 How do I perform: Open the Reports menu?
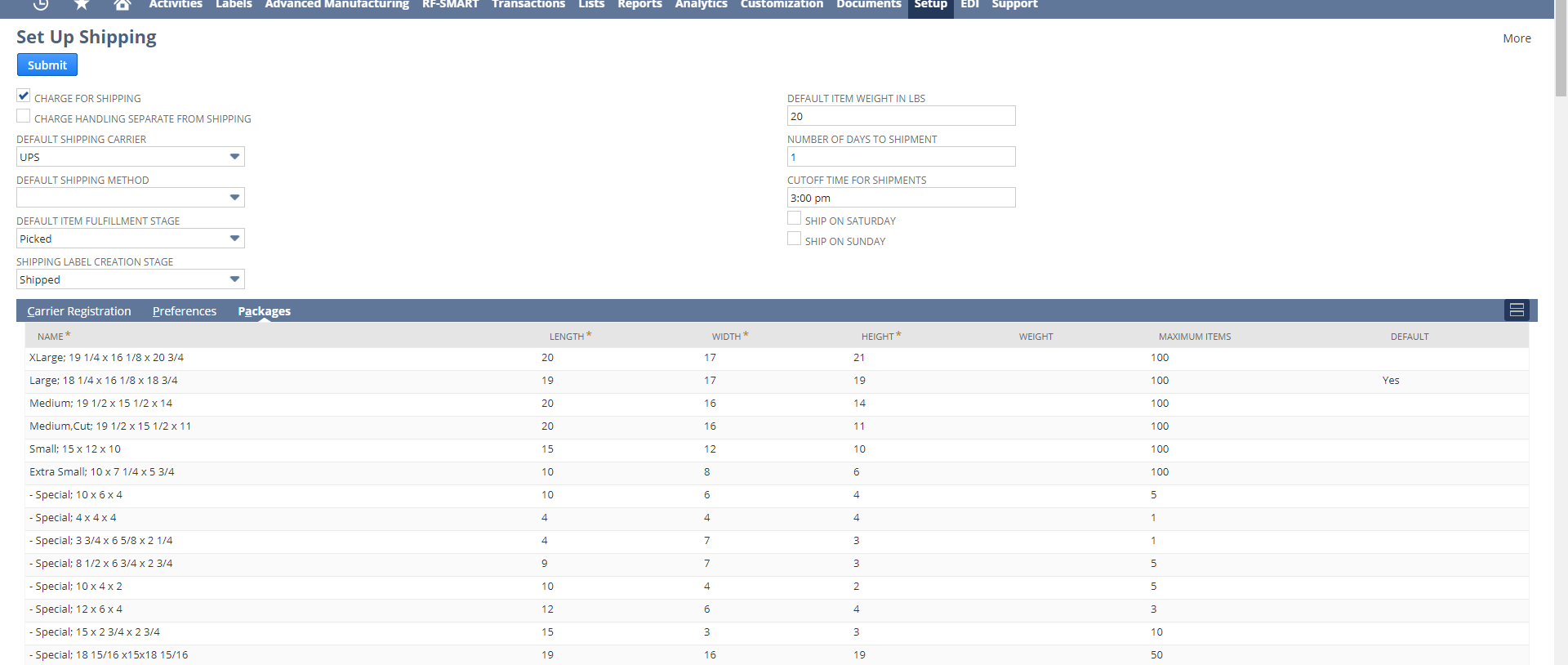tap(639, 5)
